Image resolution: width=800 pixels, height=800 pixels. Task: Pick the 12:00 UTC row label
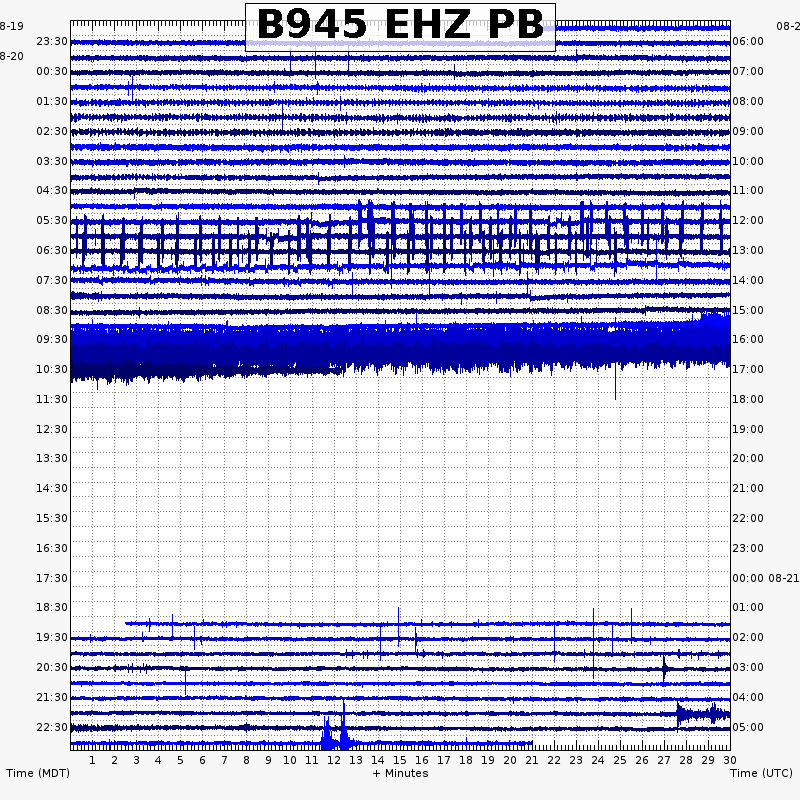748,220
